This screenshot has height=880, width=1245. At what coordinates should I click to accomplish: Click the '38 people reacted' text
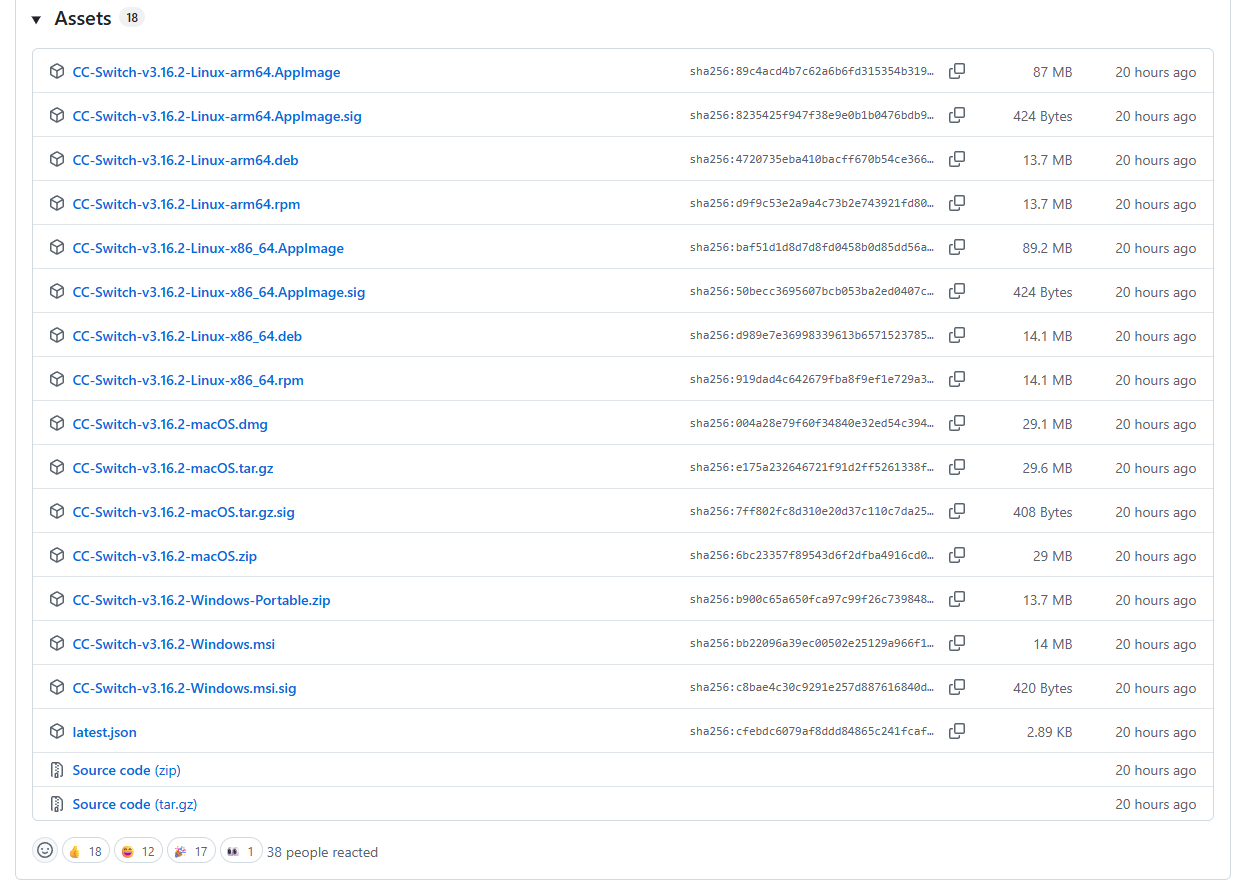point(322,852)
